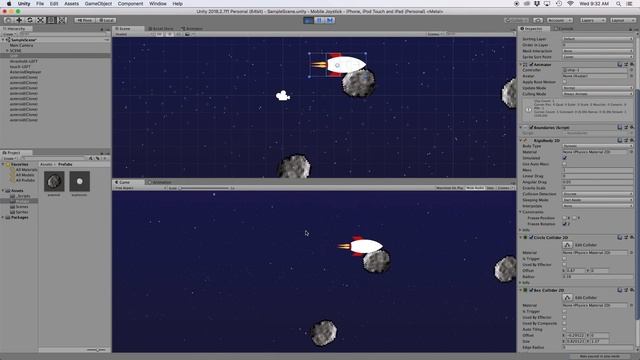The height and width of the screenshot is (360, 640).
Task: Toggle Freeze Rotation Z checkbox
Action: (564, 224)
